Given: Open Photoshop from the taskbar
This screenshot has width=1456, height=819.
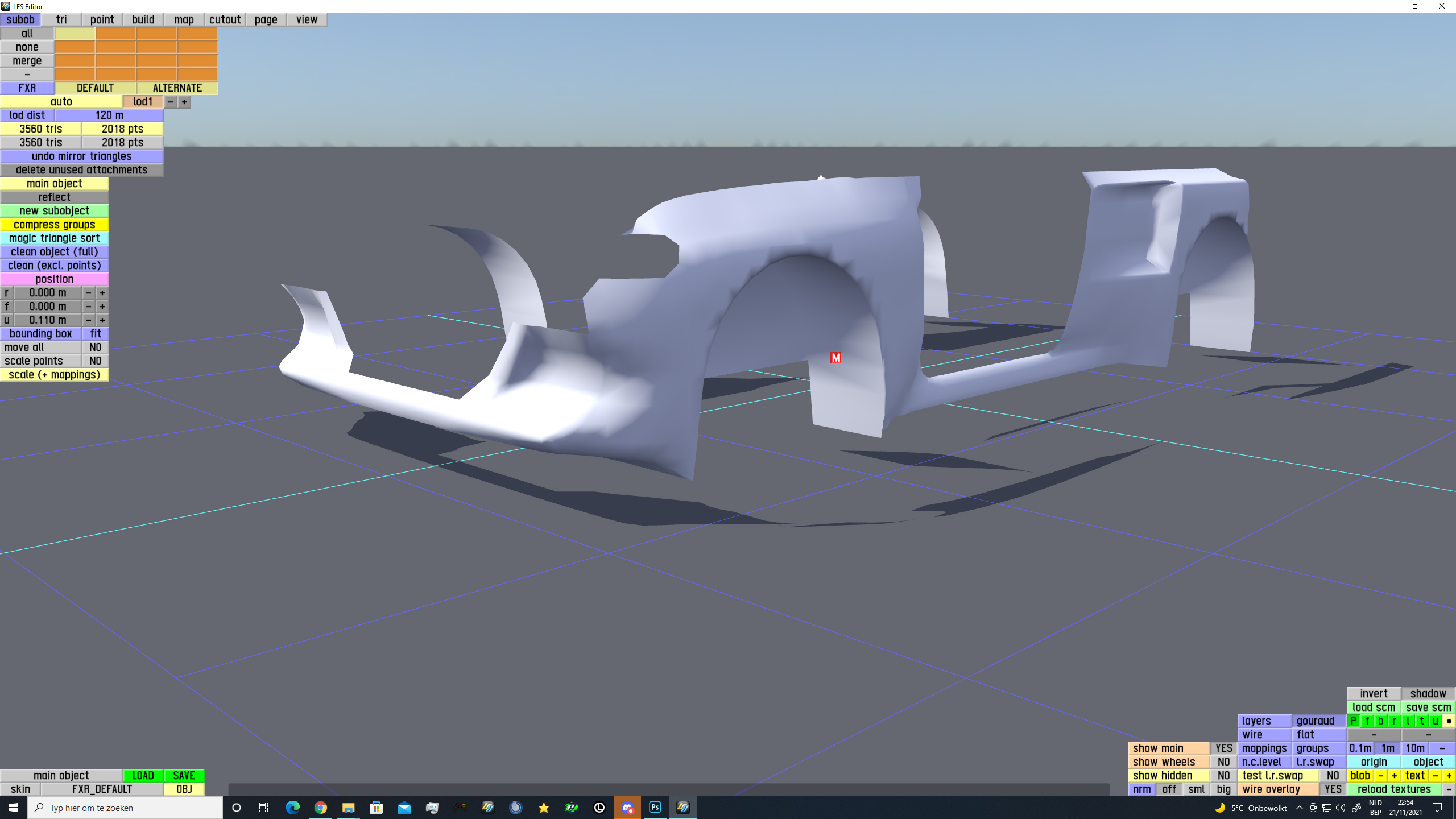Looking at the screenshot, I should (655, 808).
